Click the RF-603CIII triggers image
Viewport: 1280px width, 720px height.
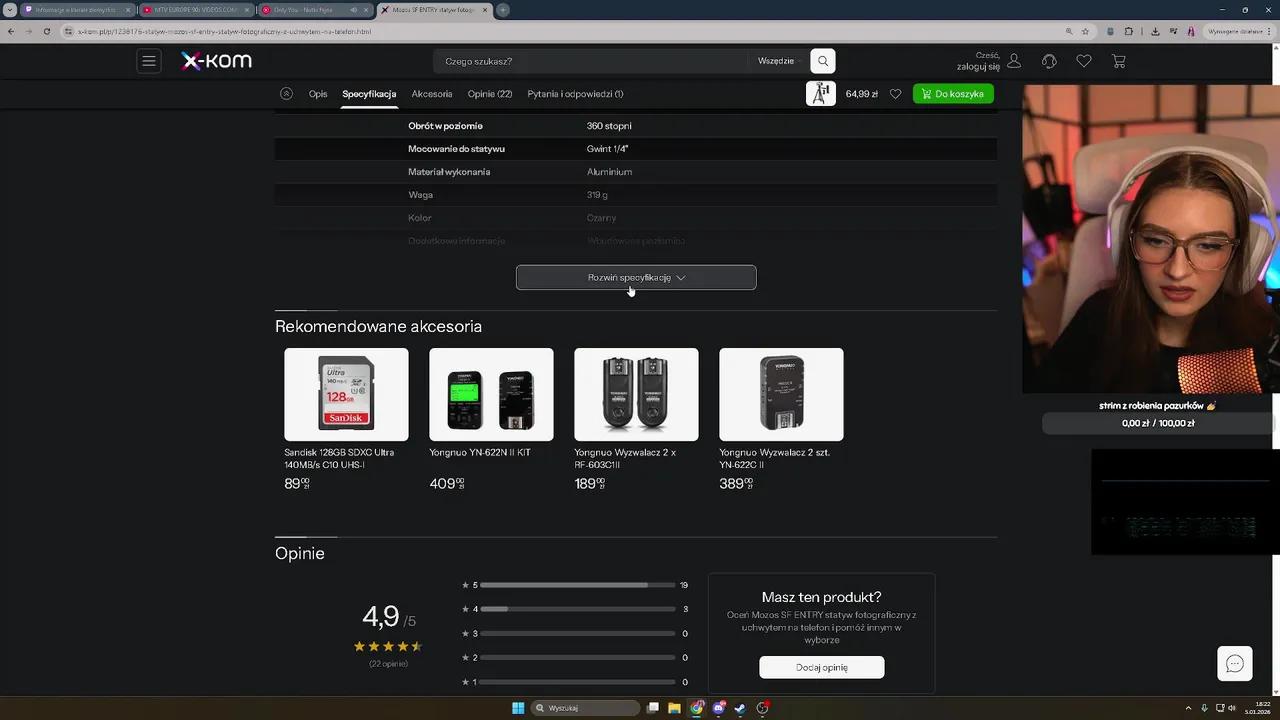click(636, 394)
